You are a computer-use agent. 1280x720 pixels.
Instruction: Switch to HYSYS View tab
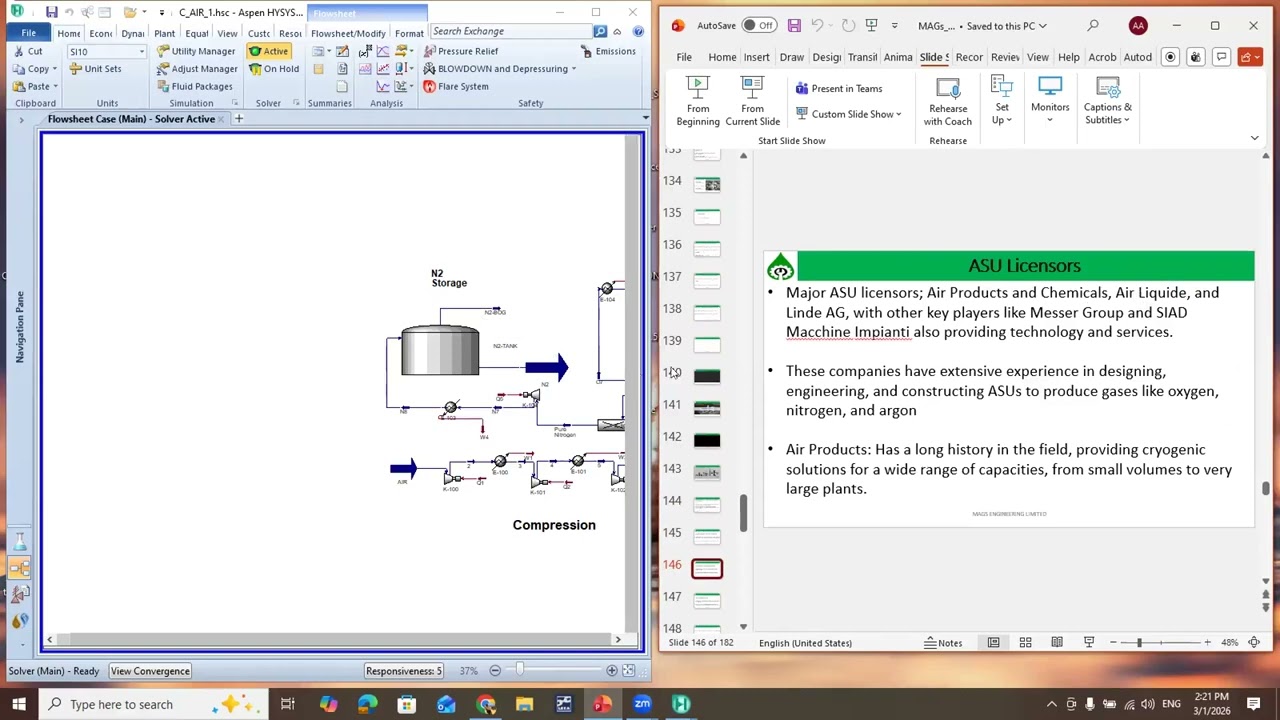tap(227, 33)
